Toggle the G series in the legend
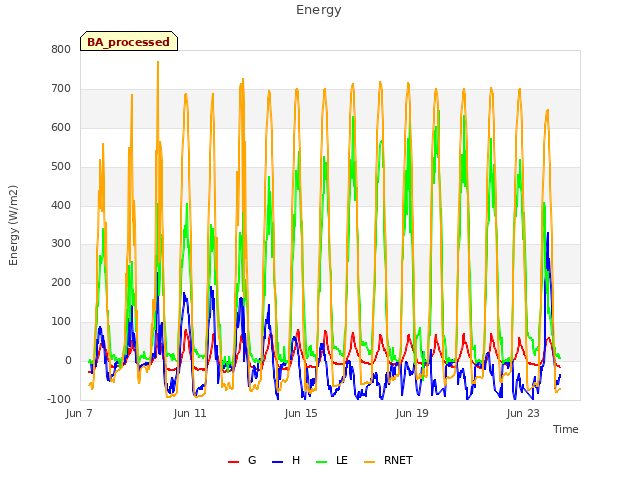 [242, 460]
